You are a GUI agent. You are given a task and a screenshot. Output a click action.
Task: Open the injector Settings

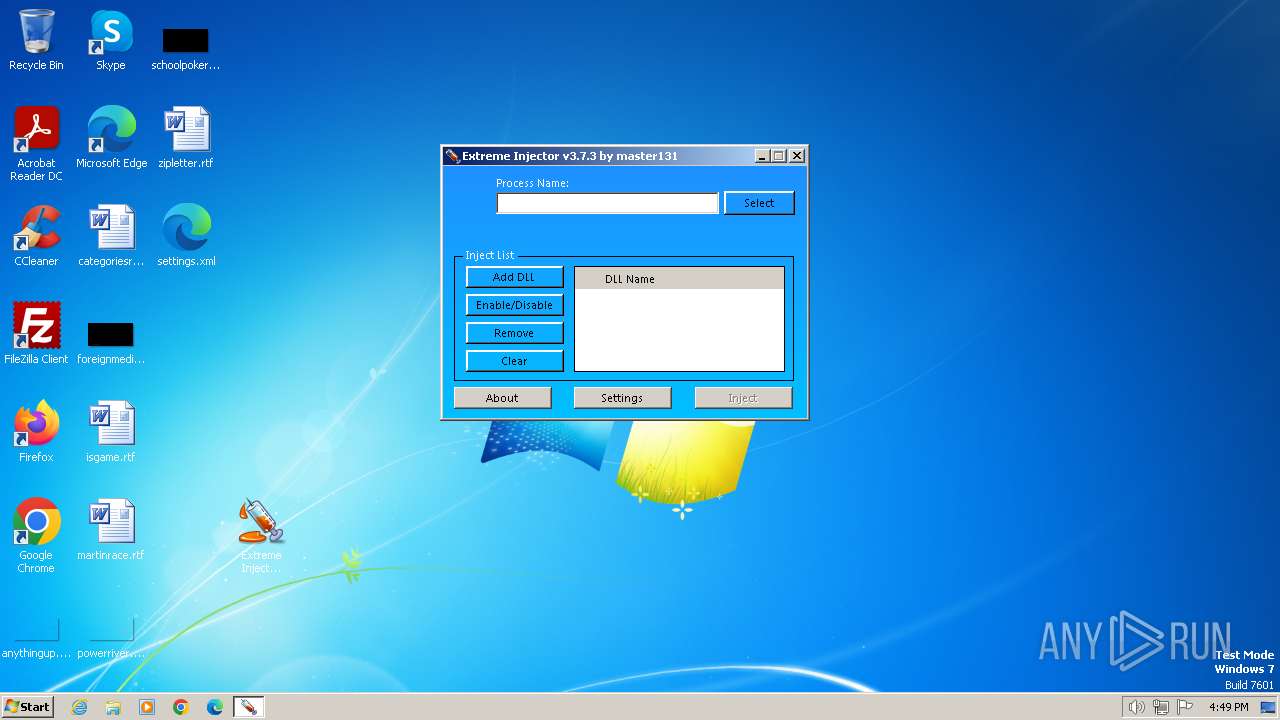click(x=622, y=398)
